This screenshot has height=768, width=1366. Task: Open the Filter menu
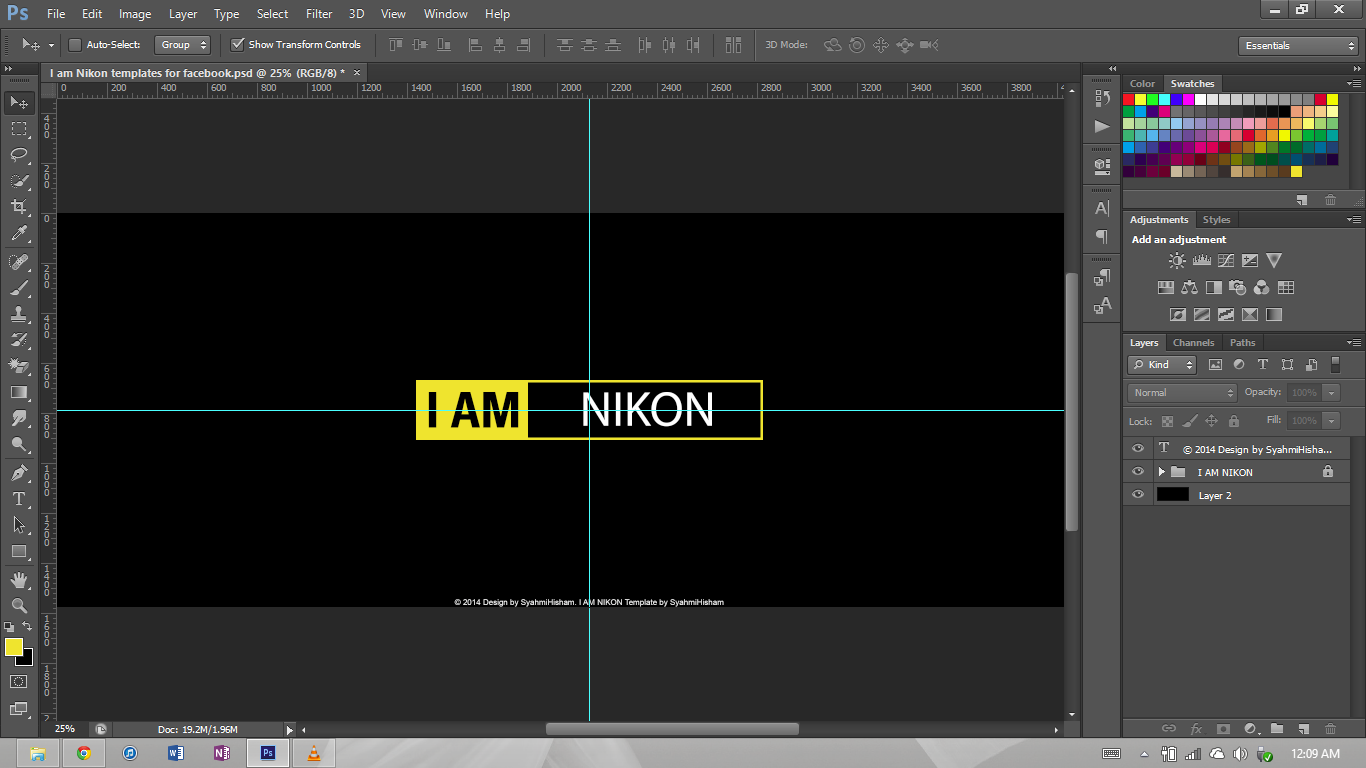point(319,14)
